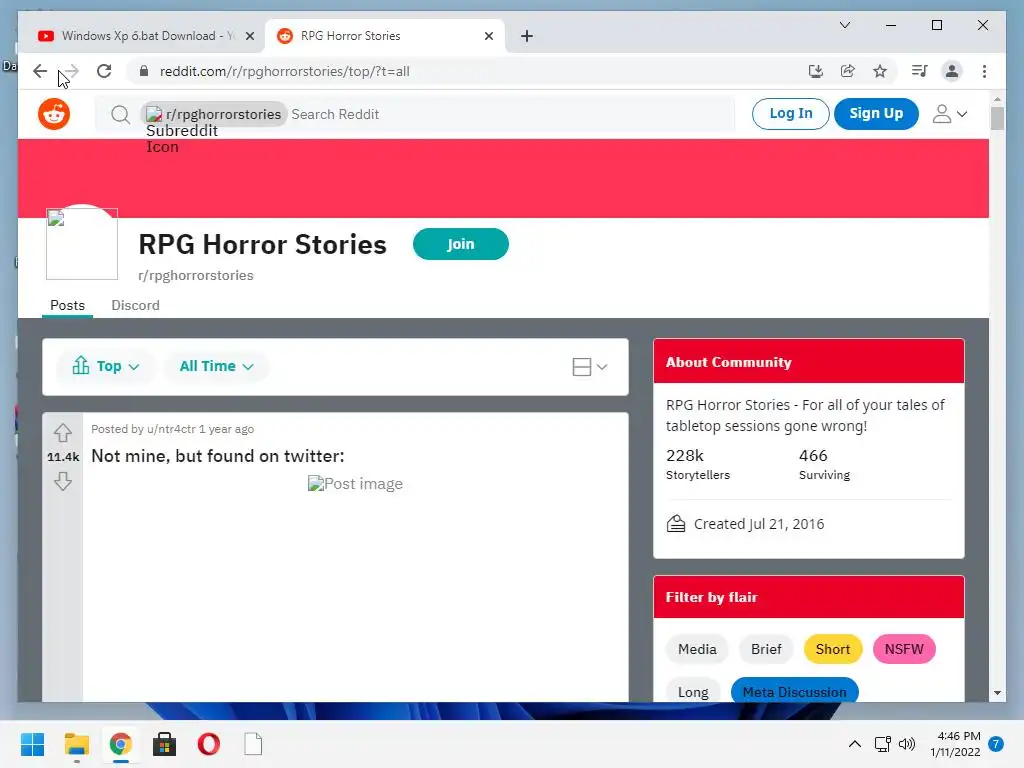This screenshot has width=1024, height=768.
Task: Click the r/rpghorrorstories subtitle under the title
Action: click(196, 276)
